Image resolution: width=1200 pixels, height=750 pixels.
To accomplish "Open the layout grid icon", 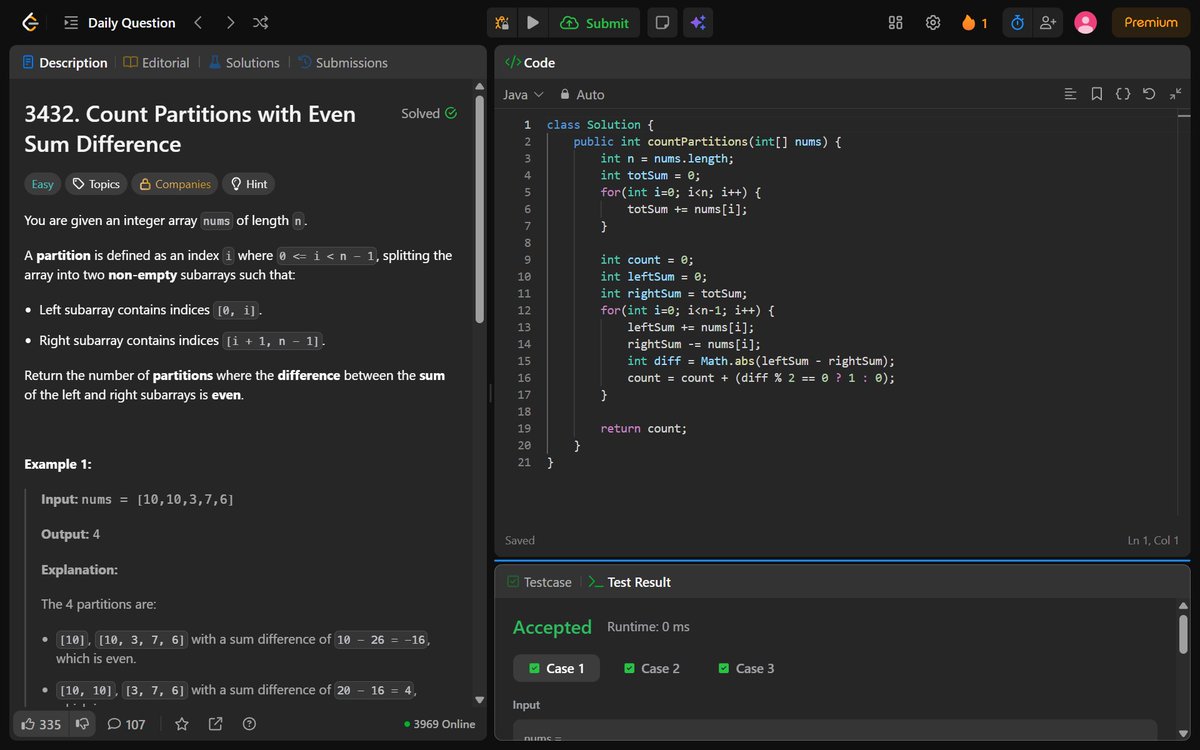I will [x=896, y=22].
